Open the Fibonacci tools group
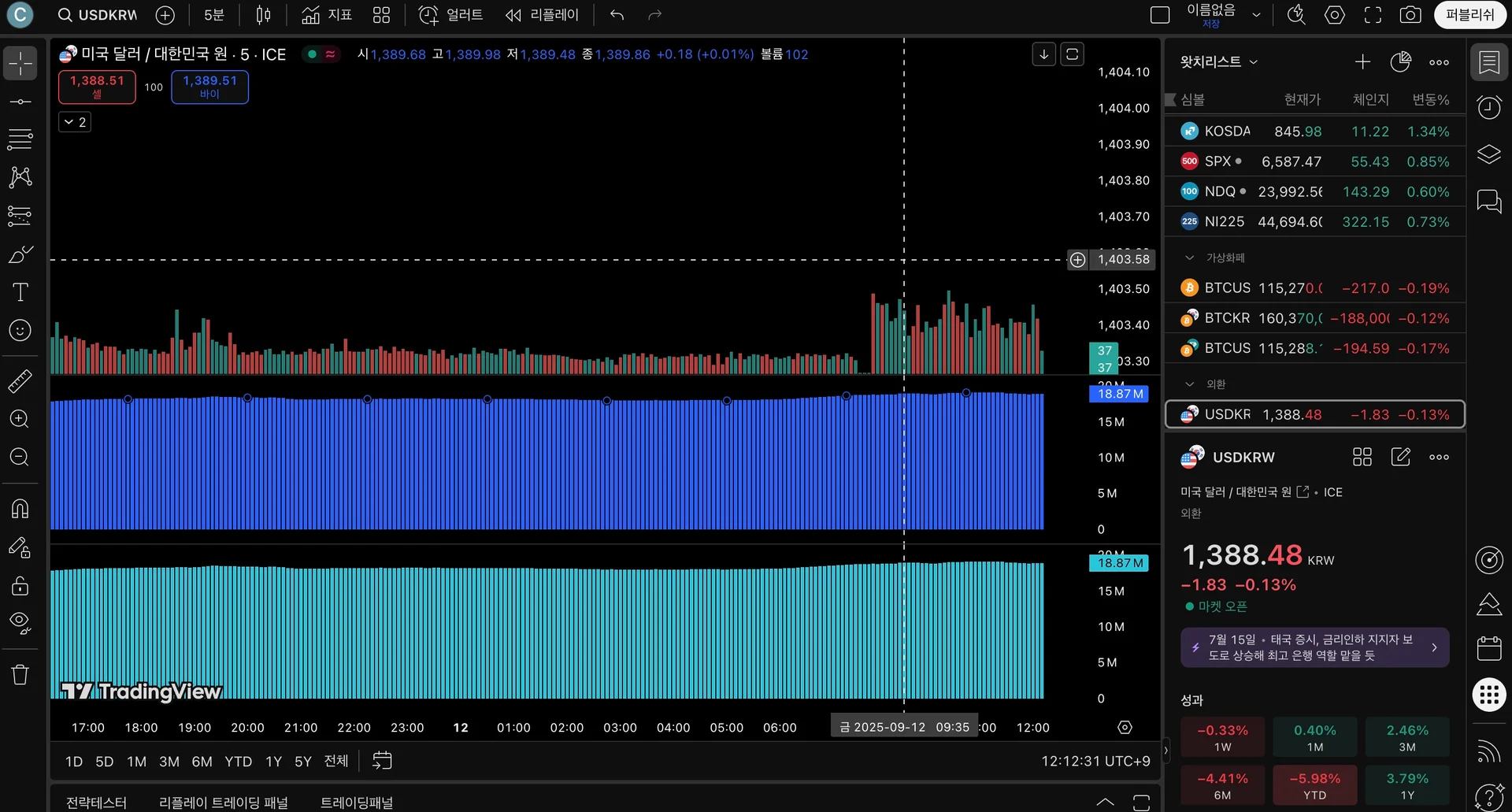 [x=20, y=139]
